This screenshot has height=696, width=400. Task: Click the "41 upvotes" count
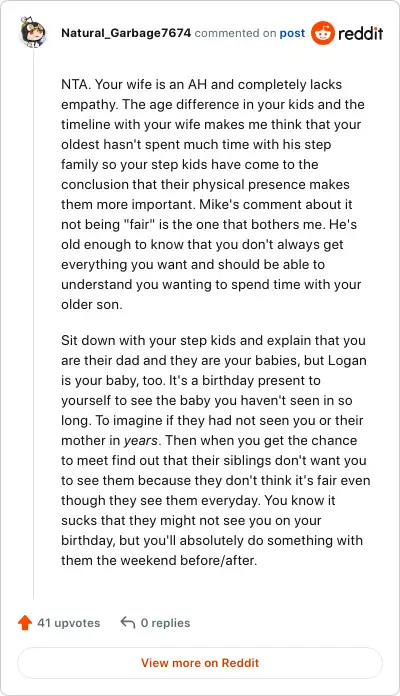click(69, 623)
